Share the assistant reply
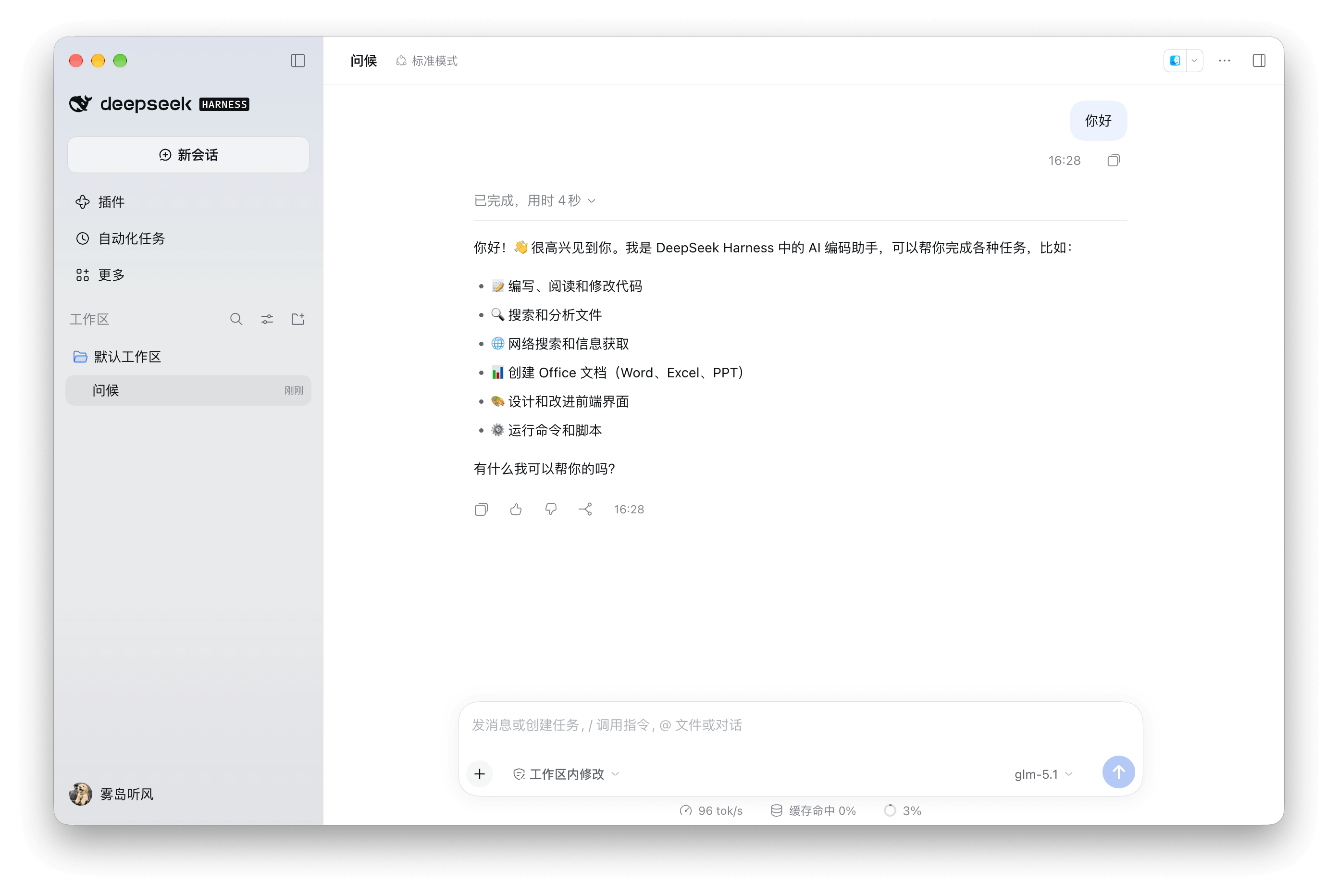 [585, 509]
